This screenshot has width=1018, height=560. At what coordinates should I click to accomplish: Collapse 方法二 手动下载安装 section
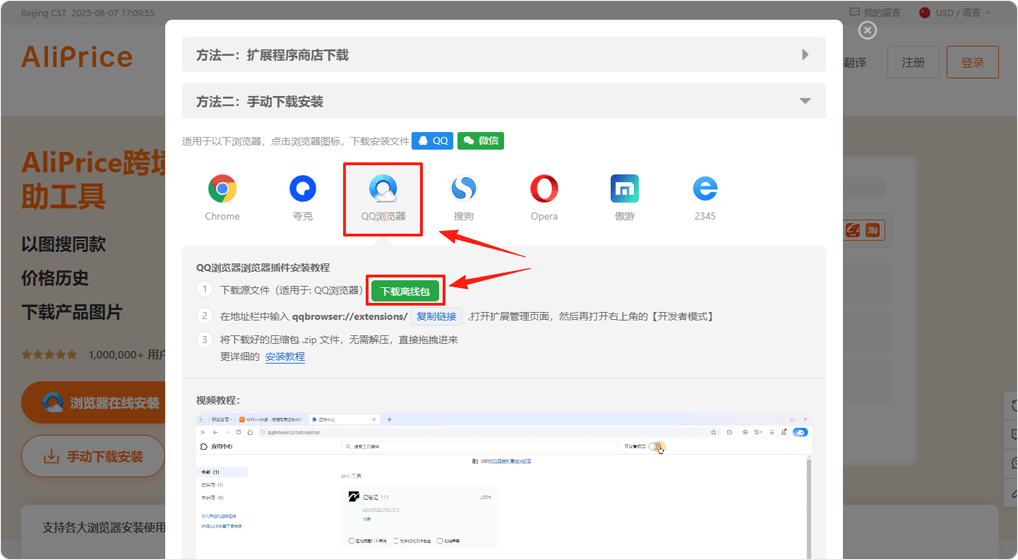[504, 101]
